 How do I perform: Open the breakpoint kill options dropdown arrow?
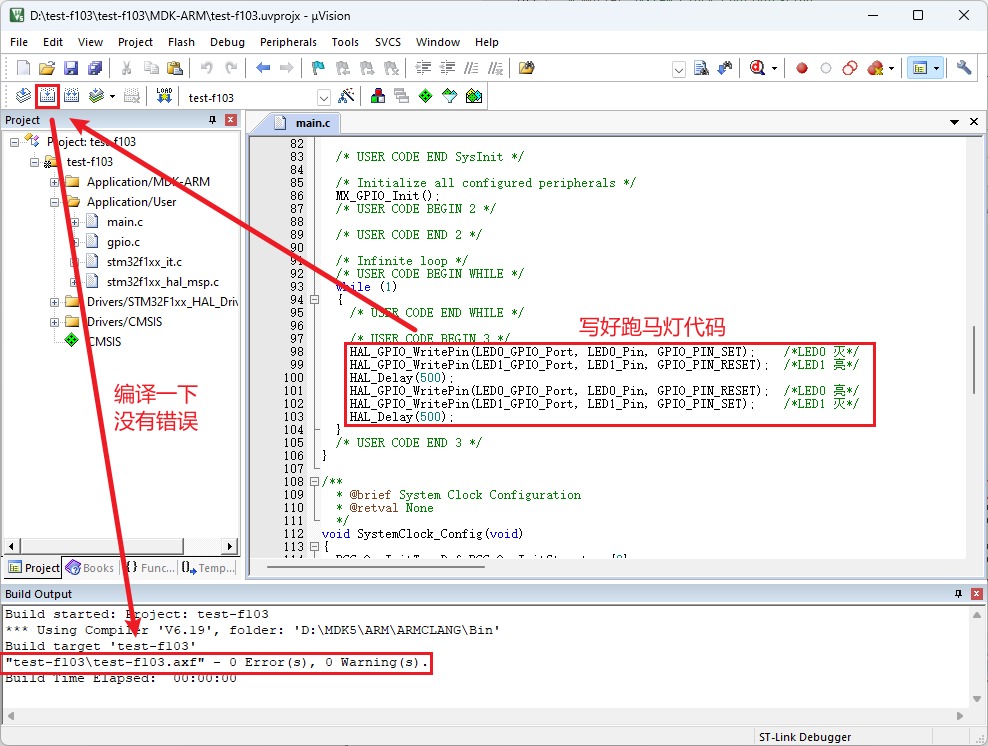click(892, 69)
